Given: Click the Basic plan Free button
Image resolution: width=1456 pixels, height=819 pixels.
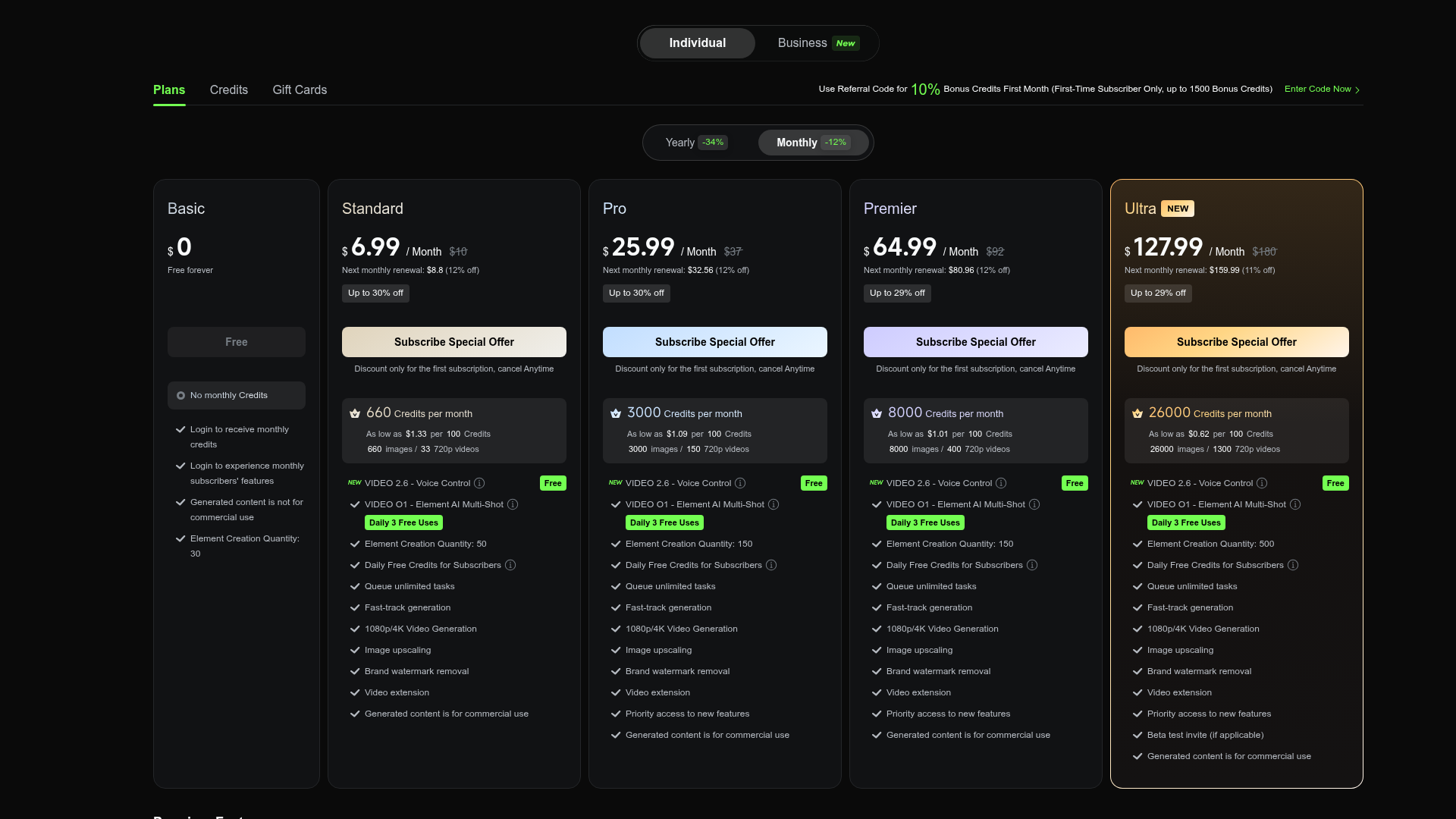Looking at the screenshot, I should click(x=237, y=342).
